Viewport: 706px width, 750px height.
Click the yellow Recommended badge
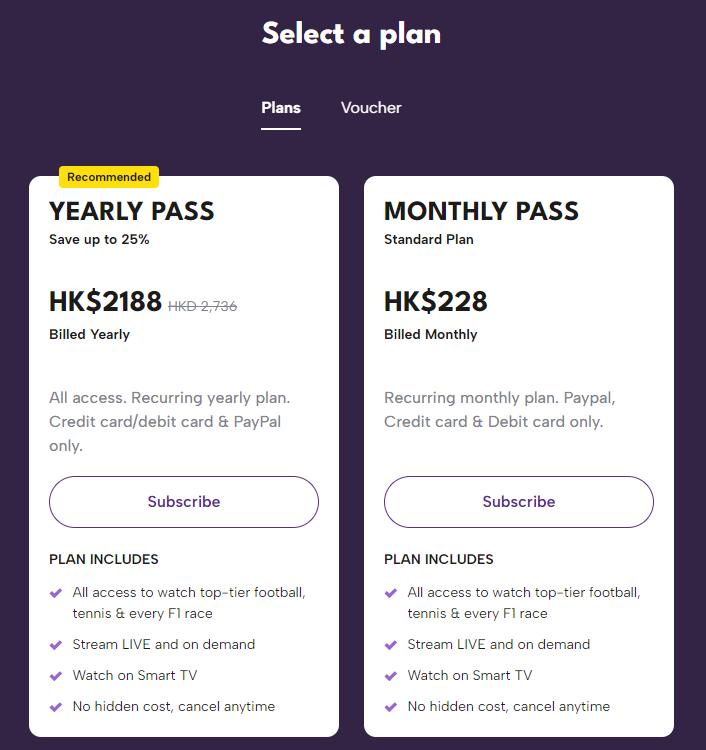[109, 177]
